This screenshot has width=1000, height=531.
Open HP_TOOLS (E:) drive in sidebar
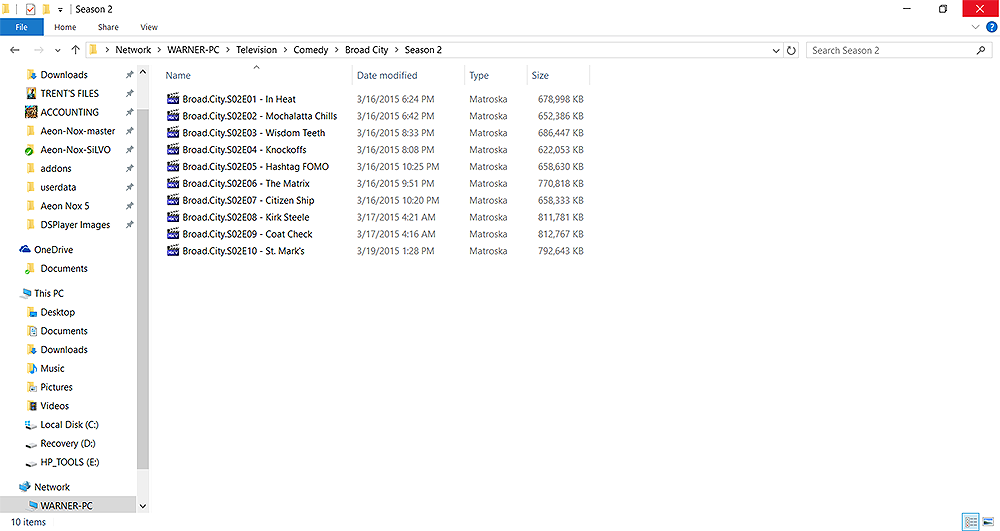[x=70, y=462]
